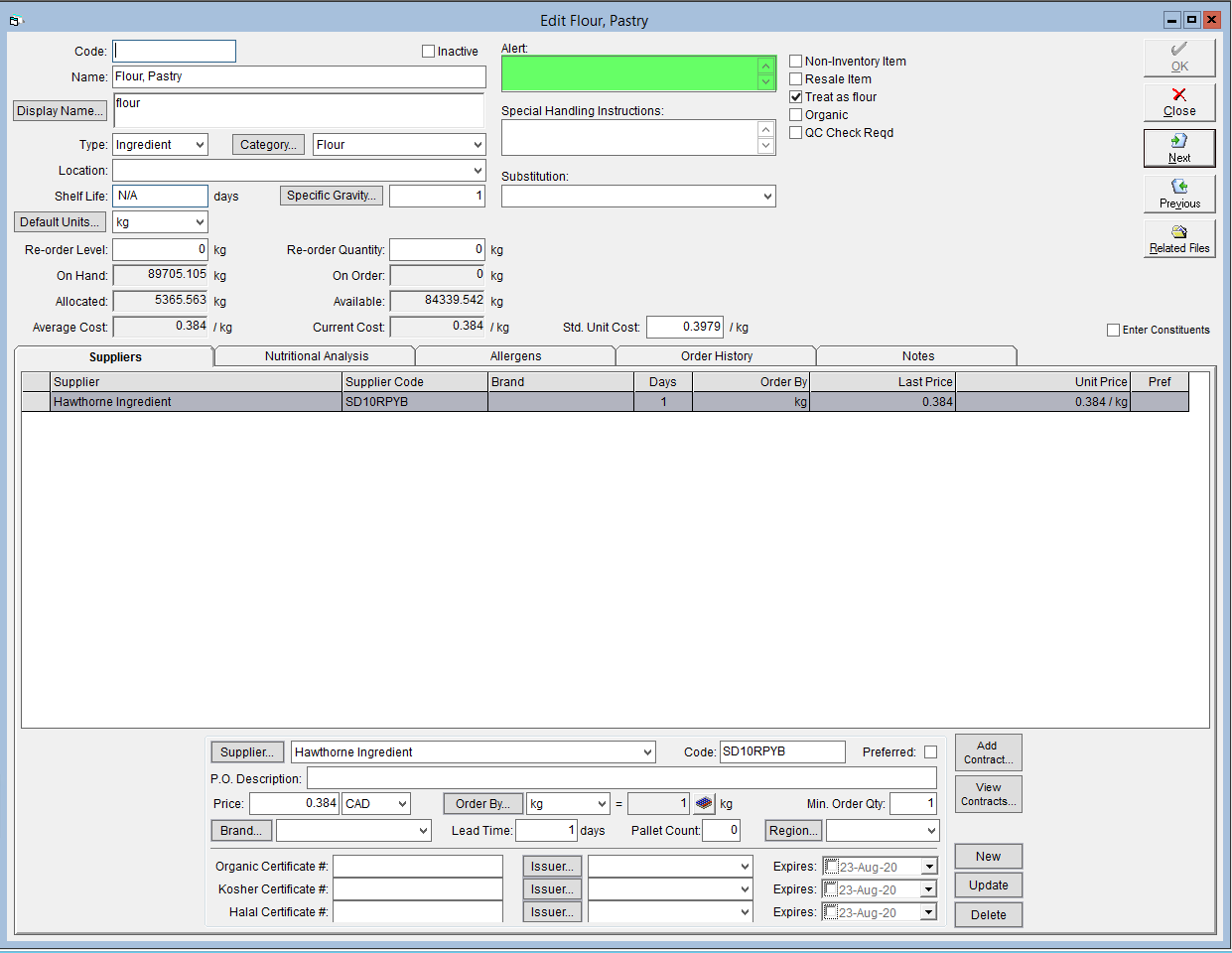Click the New supplier button

click(988, 856)
